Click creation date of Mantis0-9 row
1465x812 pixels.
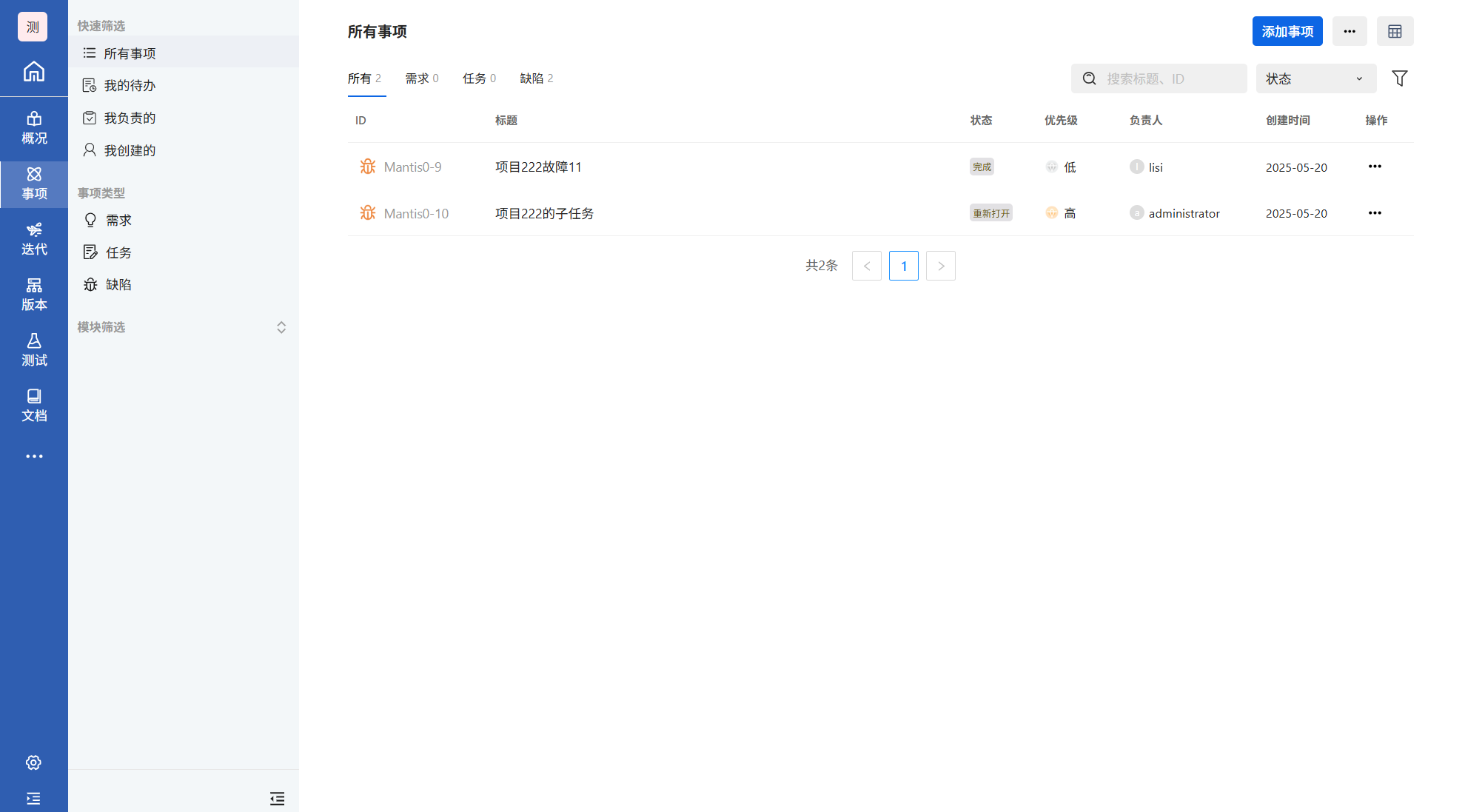click(x=1296, y=167)
